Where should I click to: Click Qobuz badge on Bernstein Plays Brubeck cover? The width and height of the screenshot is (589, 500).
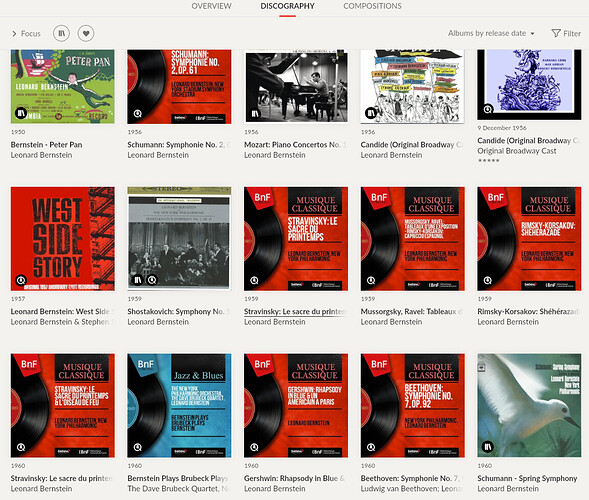point(138,447)
